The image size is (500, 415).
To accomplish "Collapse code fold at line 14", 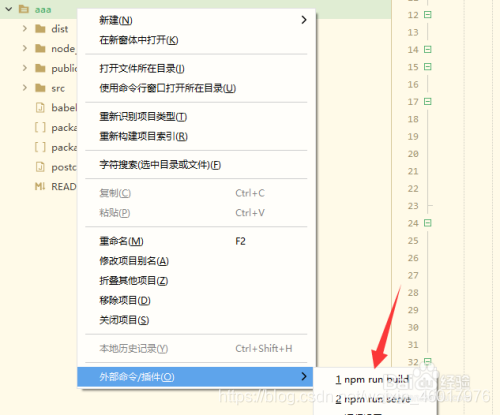I will pos(428,49).
